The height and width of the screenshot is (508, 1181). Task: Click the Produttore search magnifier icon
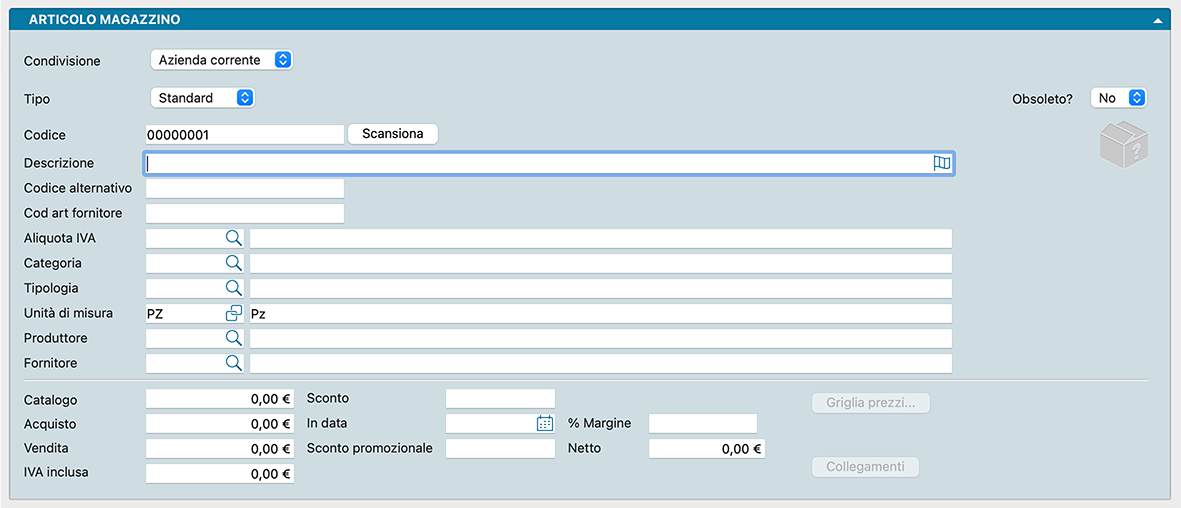click(x=233, y=338)
